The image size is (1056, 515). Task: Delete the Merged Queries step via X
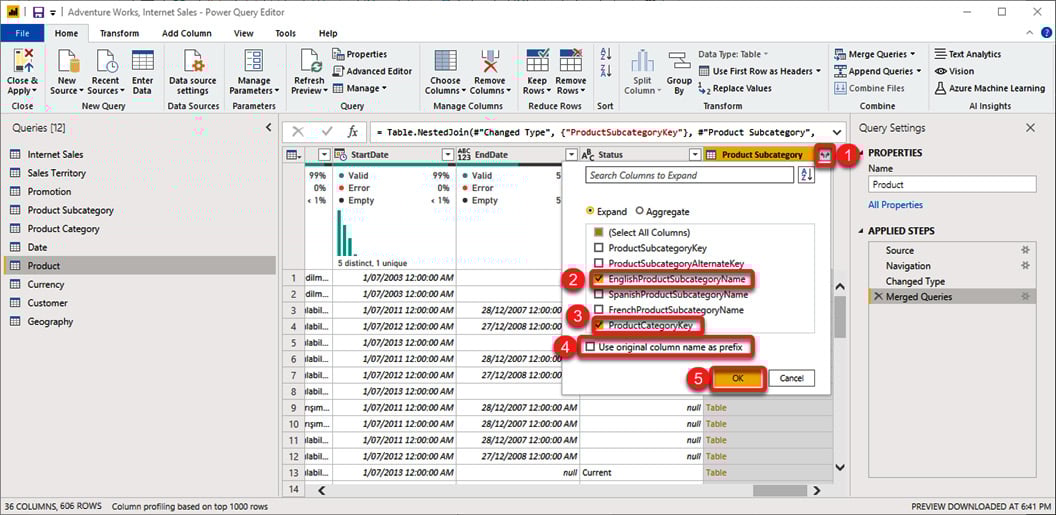tap(878, 296)
